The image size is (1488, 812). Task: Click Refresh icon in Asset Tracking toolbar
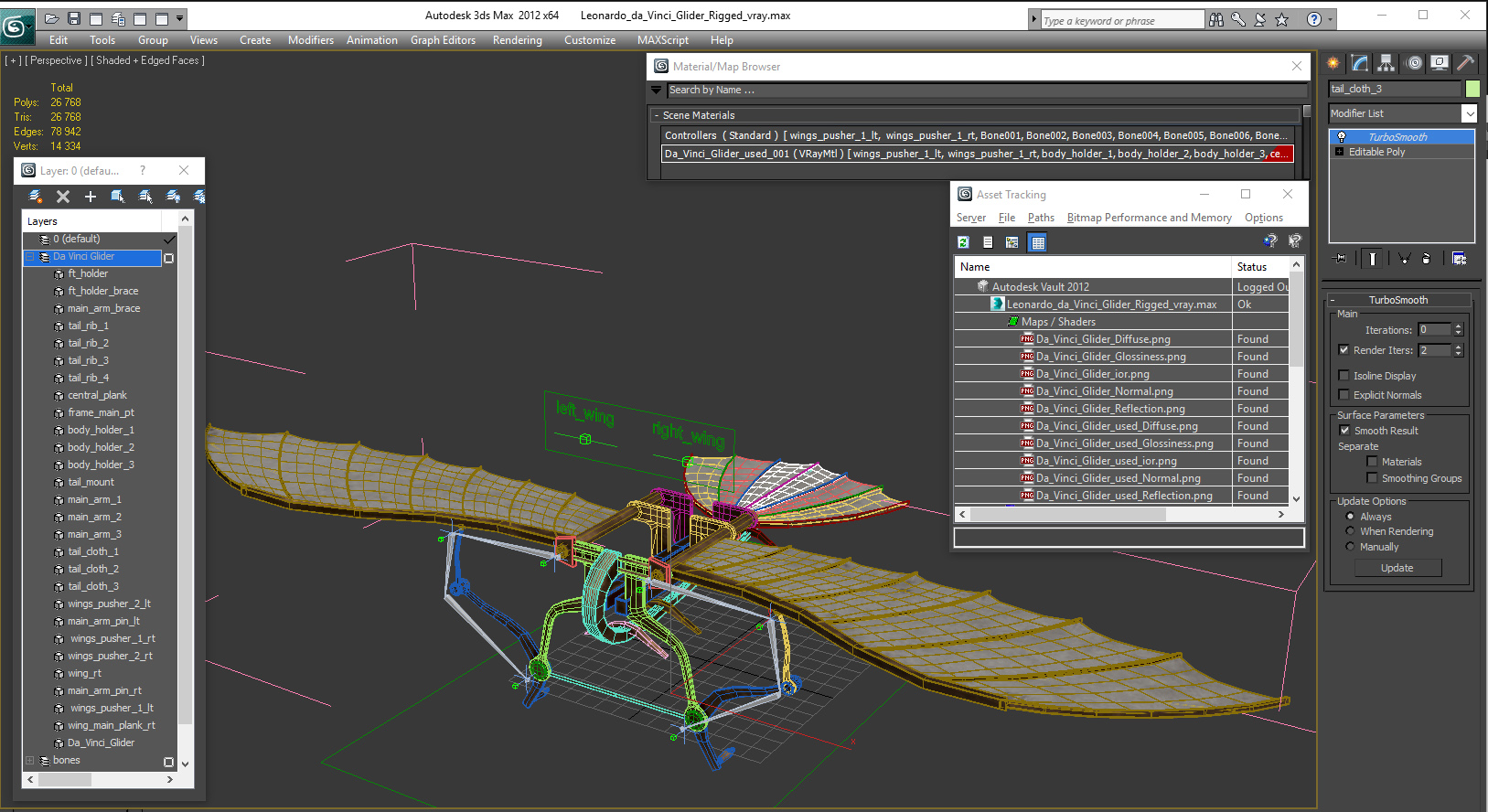[963, 242]
